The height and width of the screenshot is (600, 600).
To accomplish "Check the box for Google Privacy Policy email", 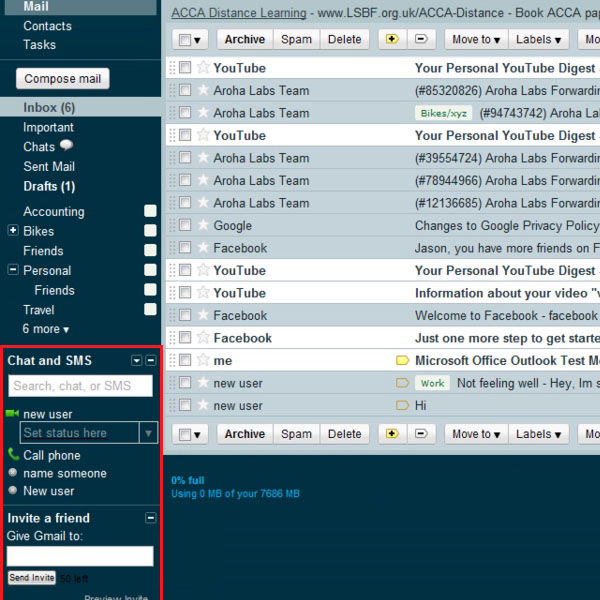I will [x=185, y=225].
